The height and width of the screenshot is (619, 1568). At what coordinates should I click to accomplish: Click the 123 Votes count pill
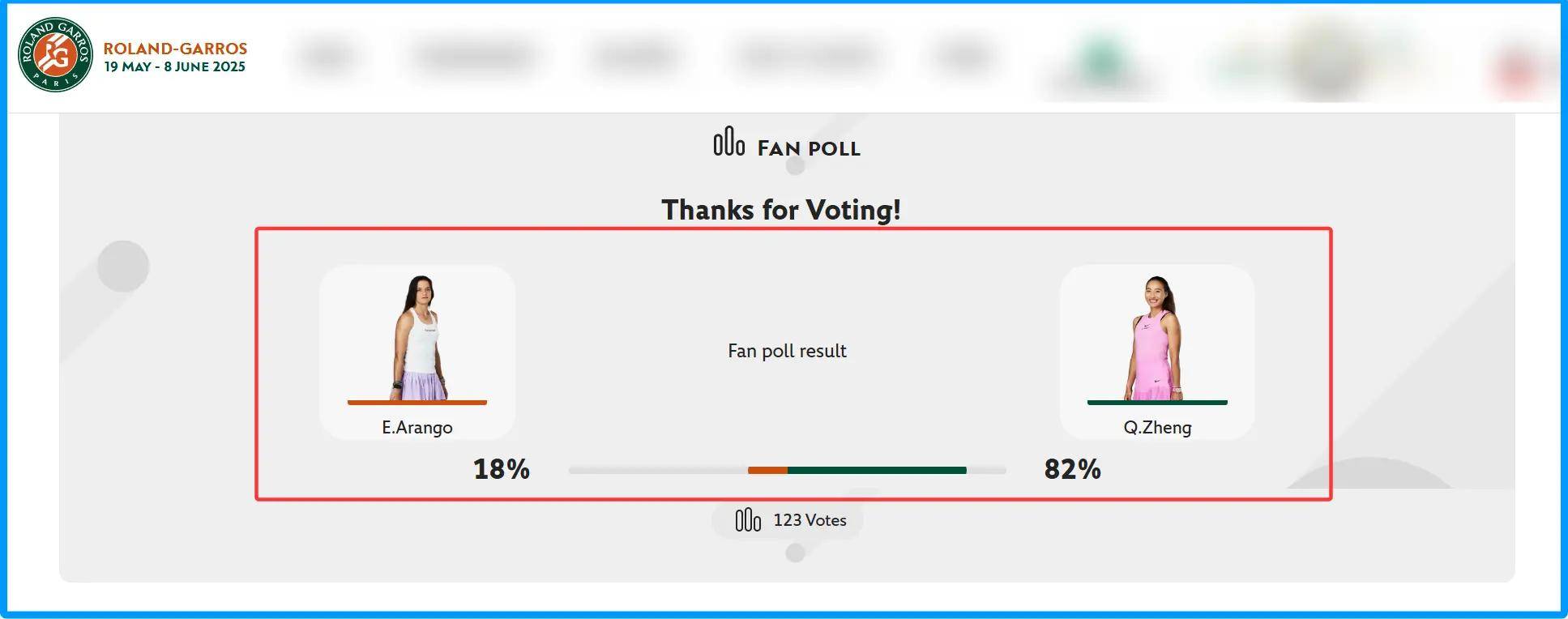tap(788, 520)
